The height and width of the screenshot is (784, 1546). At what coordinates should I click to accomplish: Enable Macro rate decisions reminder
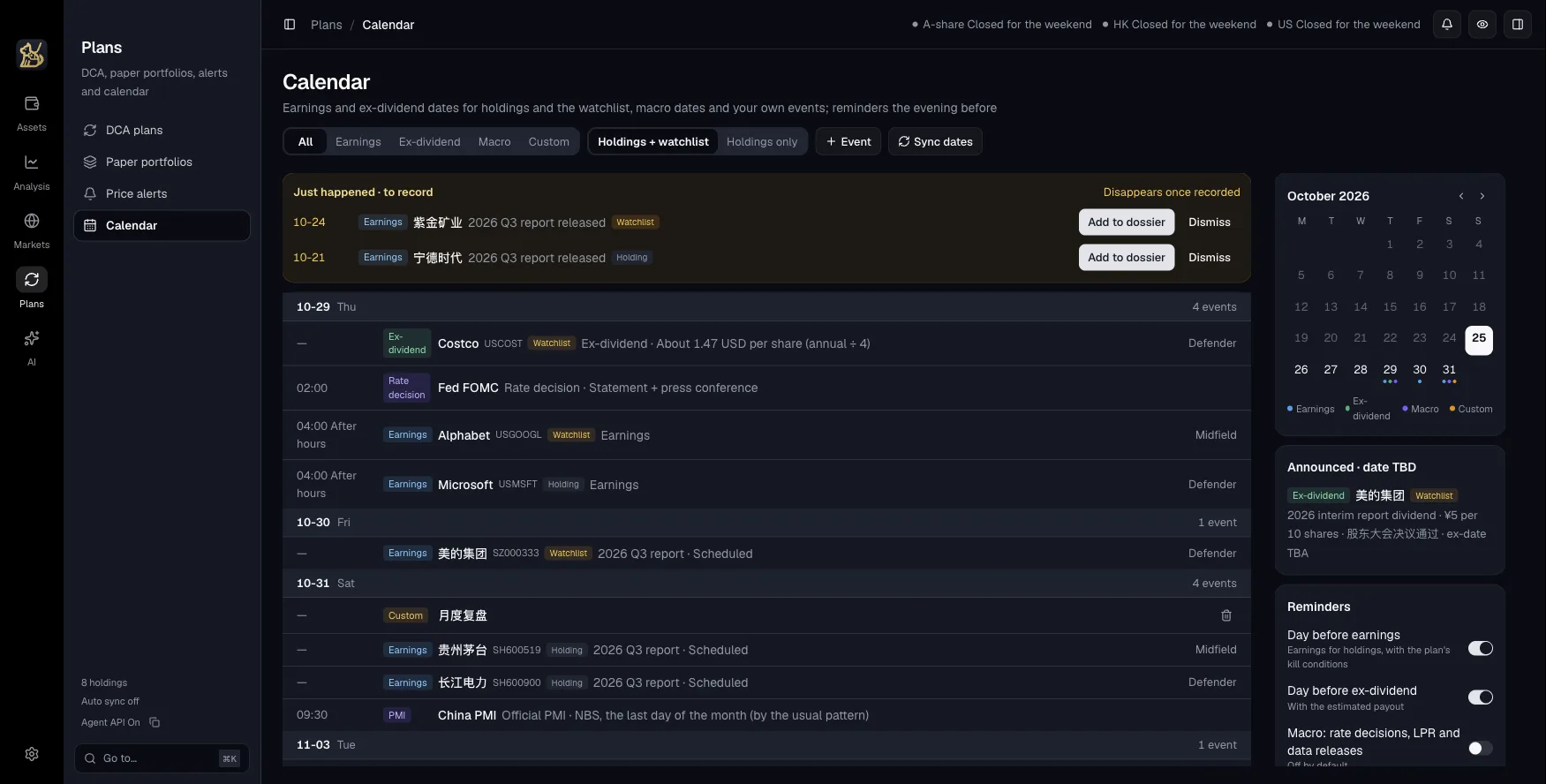click(x=1481, y=749)
